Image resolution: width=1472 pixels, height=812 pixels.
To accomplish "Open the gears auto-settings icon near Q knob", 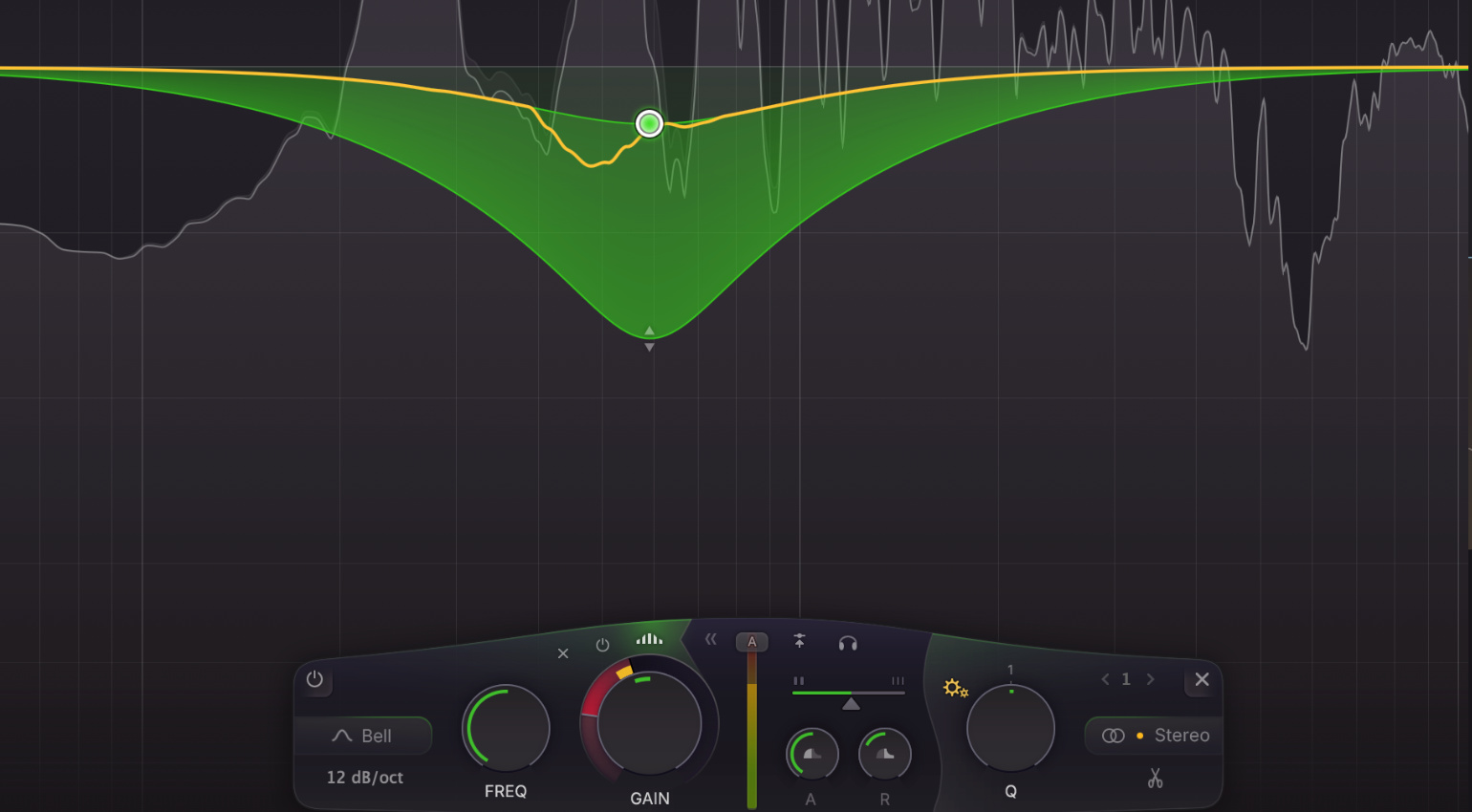I will (x=956, y=688).
